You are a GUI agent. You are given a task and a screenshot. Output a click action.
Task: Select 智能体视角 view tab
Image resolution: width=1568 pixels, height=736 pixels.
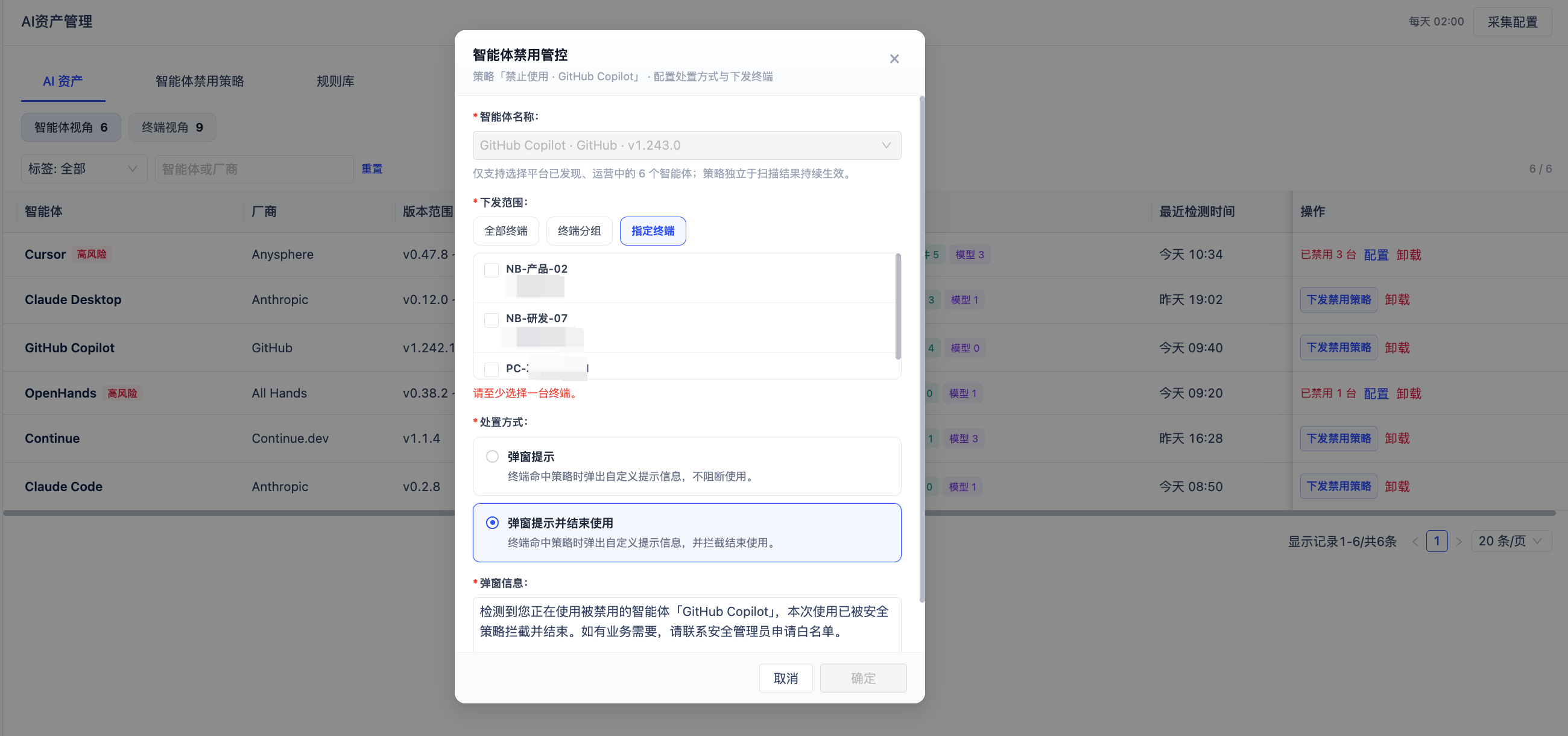click(71, 127)
